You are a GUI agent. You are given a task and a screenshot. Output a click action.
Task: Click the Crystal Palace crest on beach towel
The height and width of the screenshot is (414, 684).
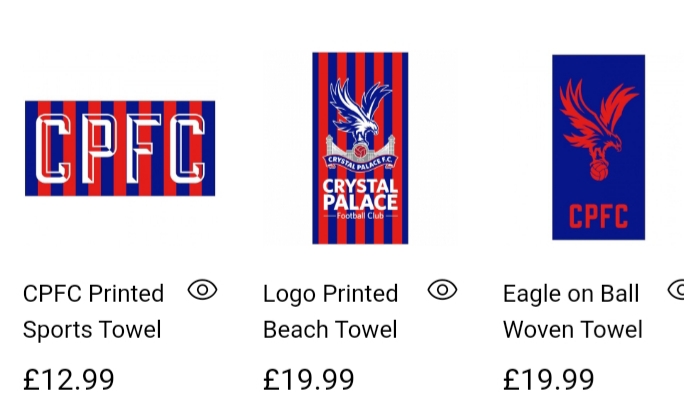(360, 125)
